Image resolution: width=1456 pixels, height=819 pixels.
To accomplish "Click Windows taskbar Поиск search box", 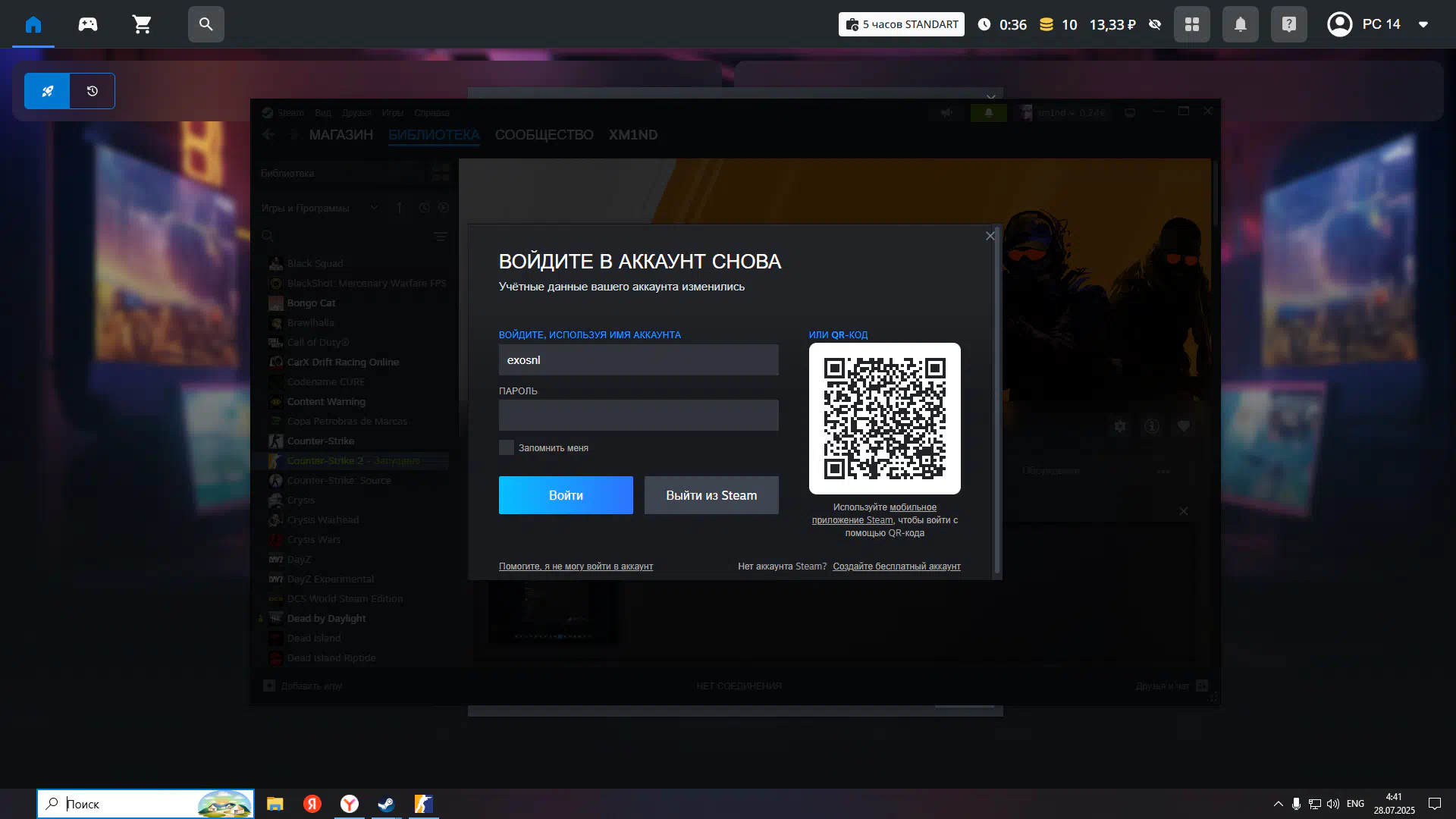I will (146, 804).
